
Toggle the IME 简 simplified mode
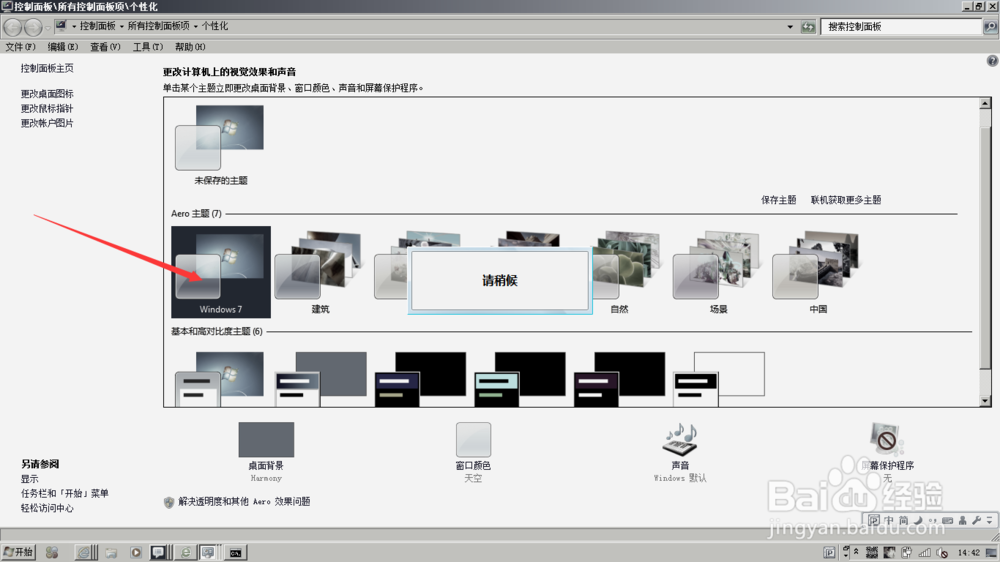pyautogui.click(x=903, y=521)
